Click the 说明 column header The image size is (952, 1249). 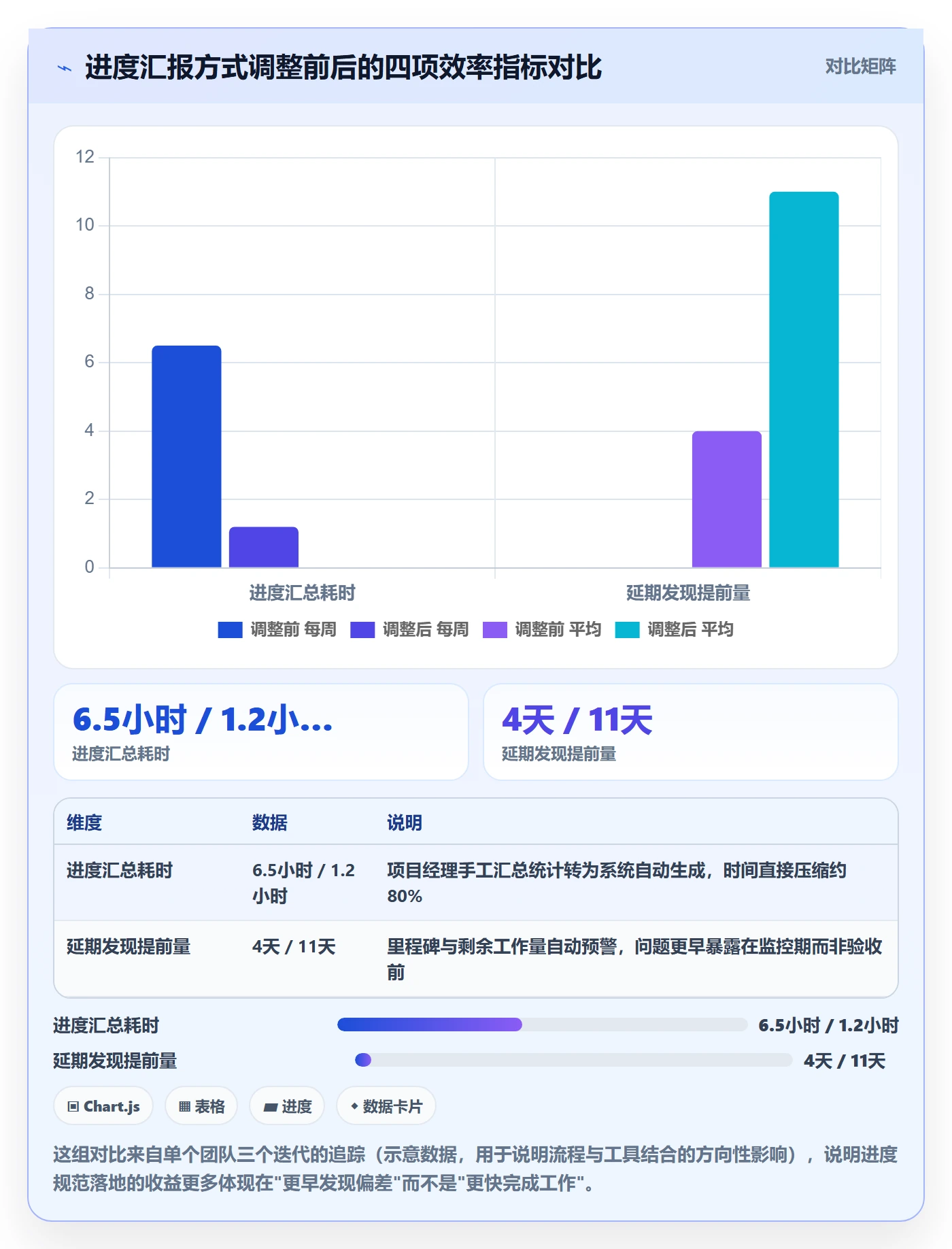pos(405,822)
